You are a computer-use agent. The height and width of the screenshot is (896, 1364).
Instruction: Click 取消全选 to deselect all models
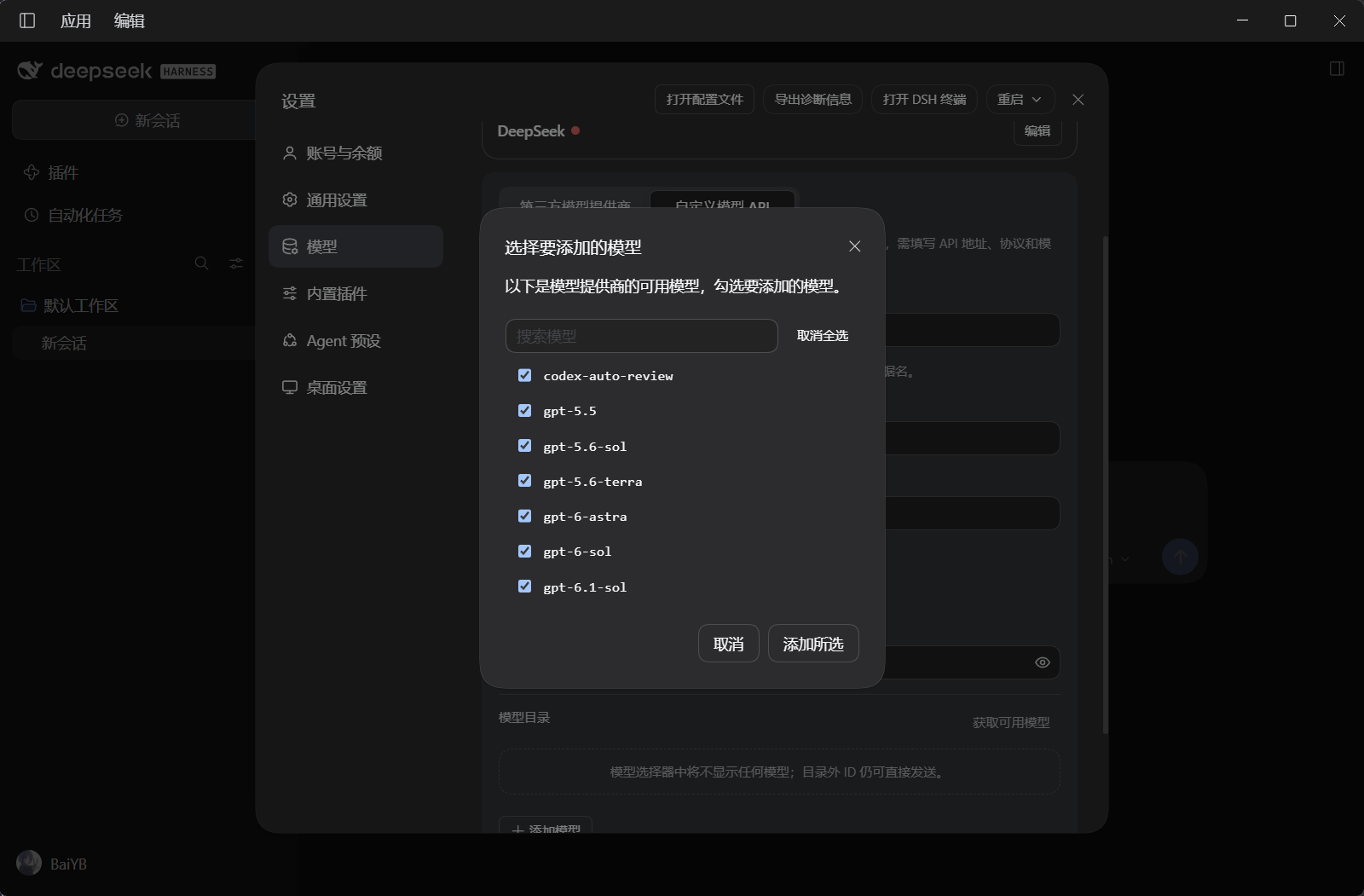coord(823,335)
